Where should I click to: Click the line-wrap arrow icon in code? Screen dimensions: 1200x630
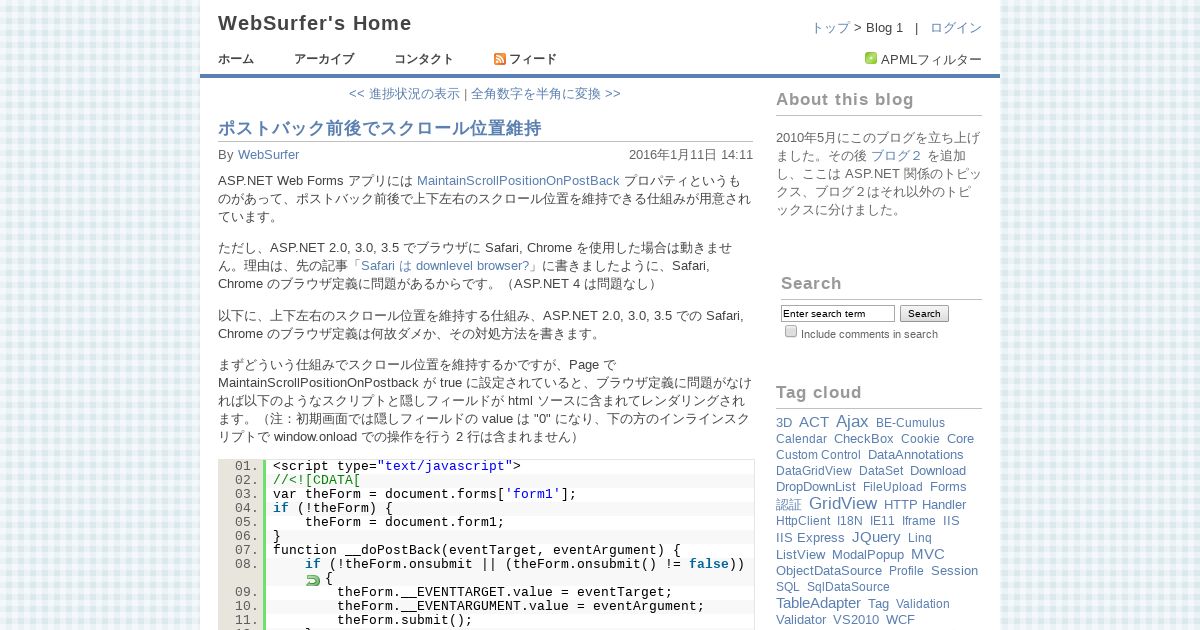pyautogui.click(x=313, y=579)
